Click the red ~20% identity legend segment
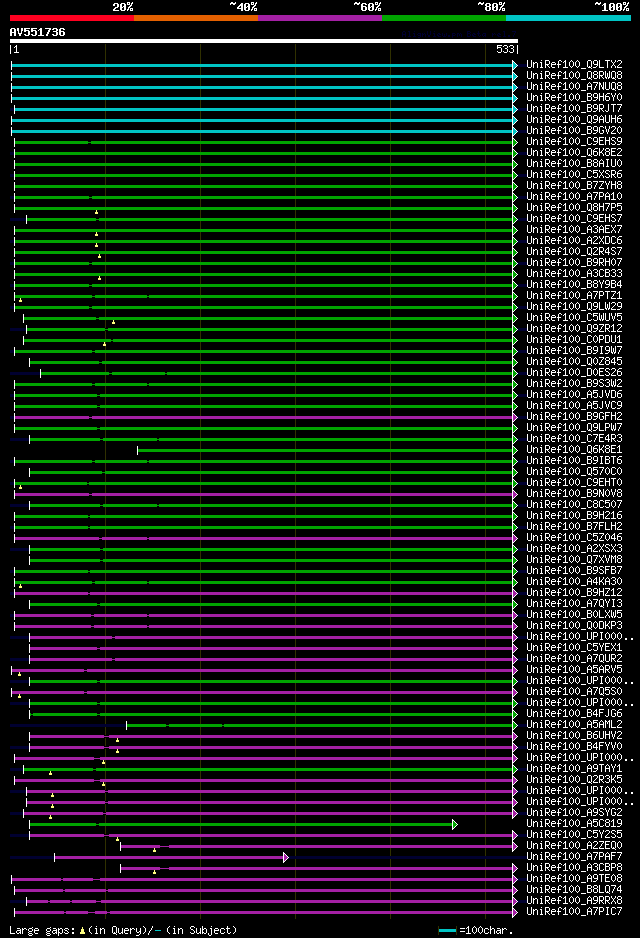The height and width of the screenshot is (938, 640). click(x=72, y=18)
